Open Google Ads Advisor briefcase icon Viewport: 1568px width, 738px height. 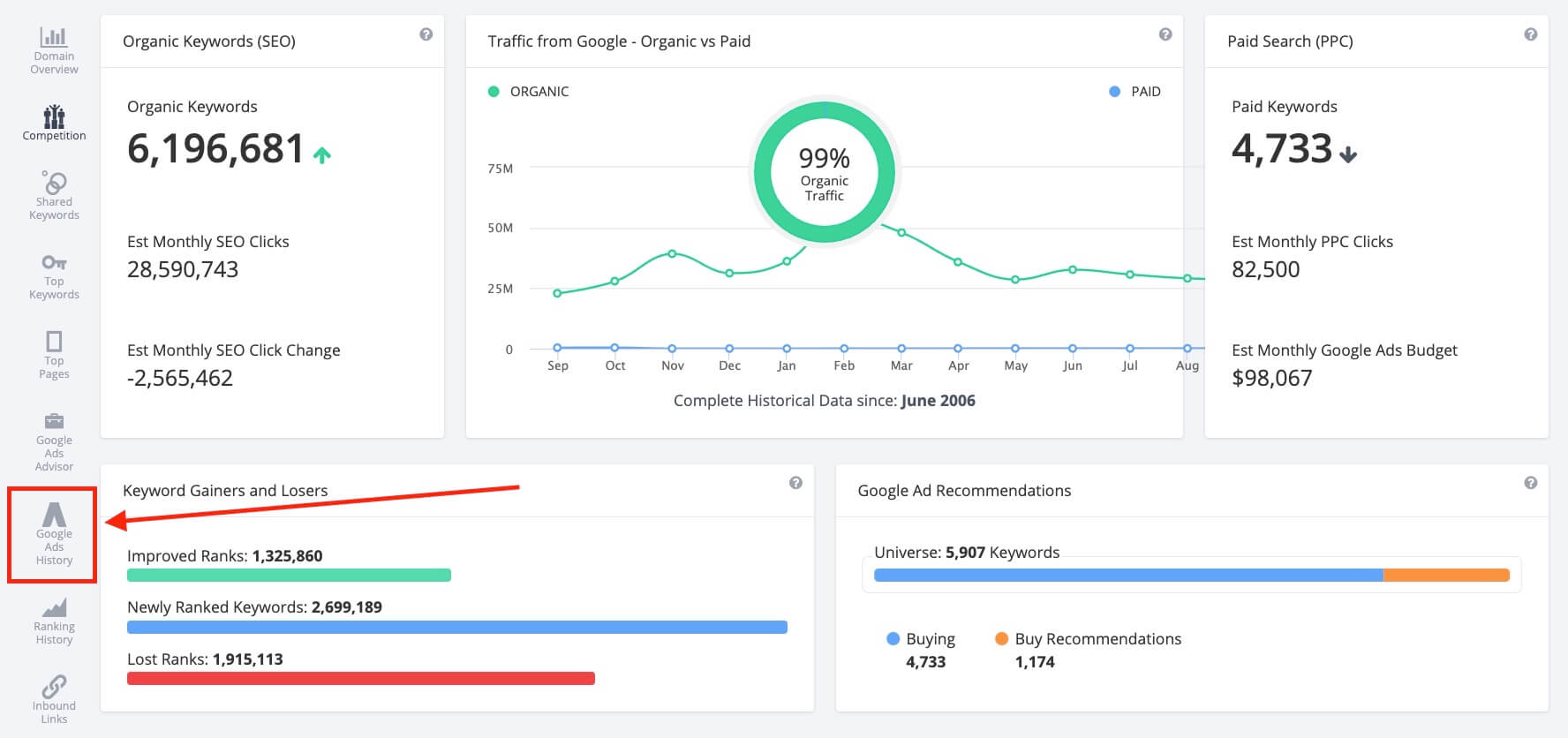[54, 421]
